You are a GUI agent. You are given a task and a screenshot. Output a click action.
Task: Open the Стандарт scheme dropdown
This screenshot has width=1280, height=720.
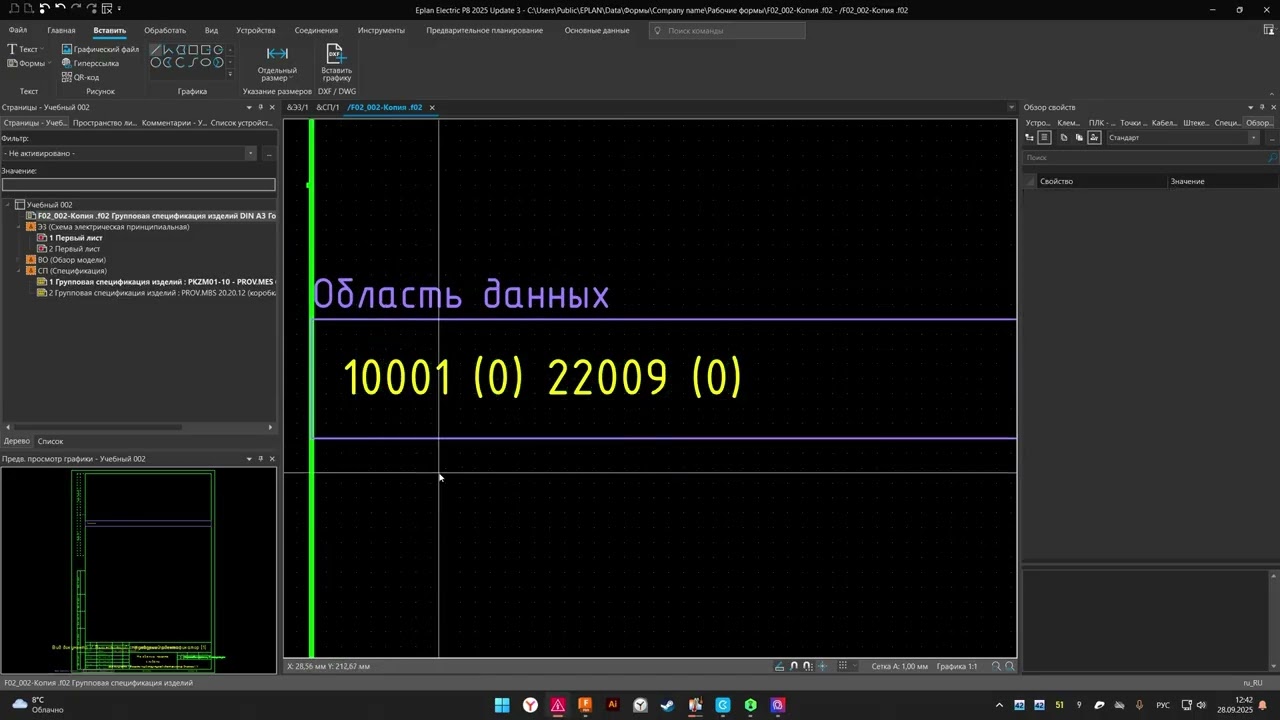(1253, 138)
